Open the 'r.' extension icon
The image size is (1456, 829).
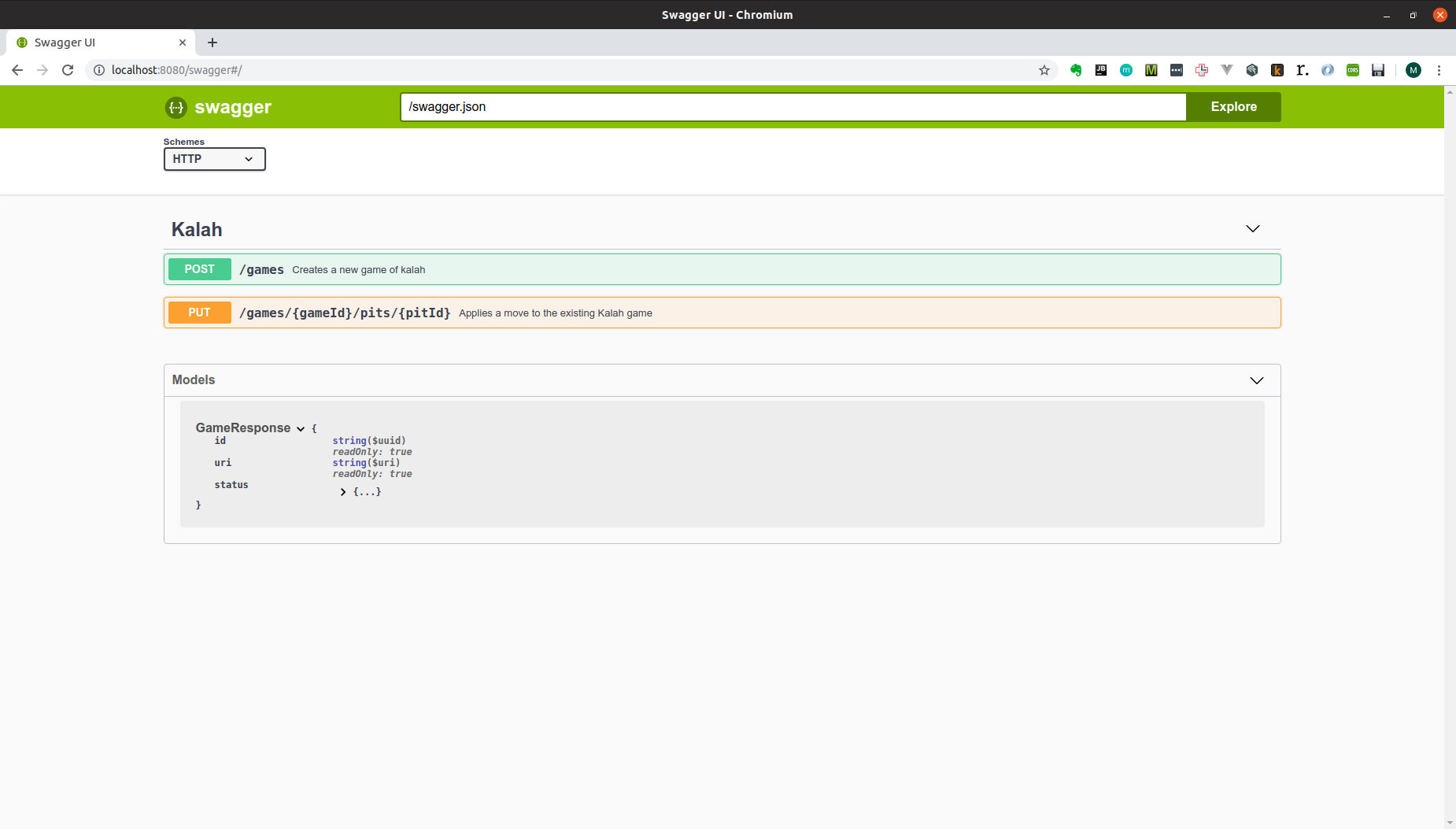[x=1303, y=70]
